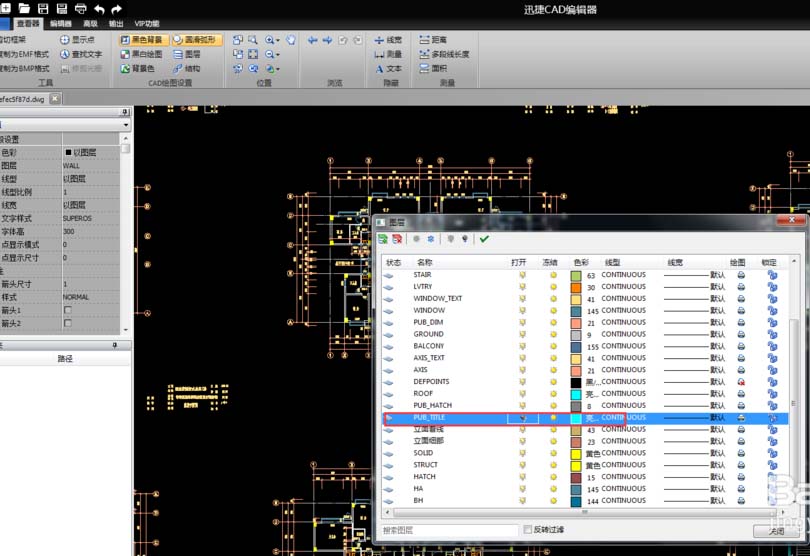The image size is (810, 556).
Task: Click the undo arrow in title bar
Action: tap(99, 8)
